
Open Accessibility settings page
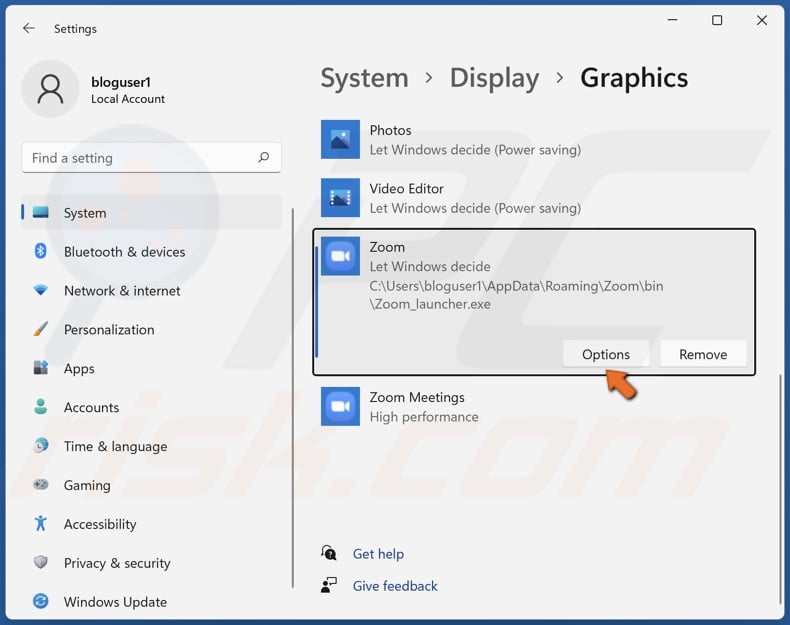coord(152,524)
